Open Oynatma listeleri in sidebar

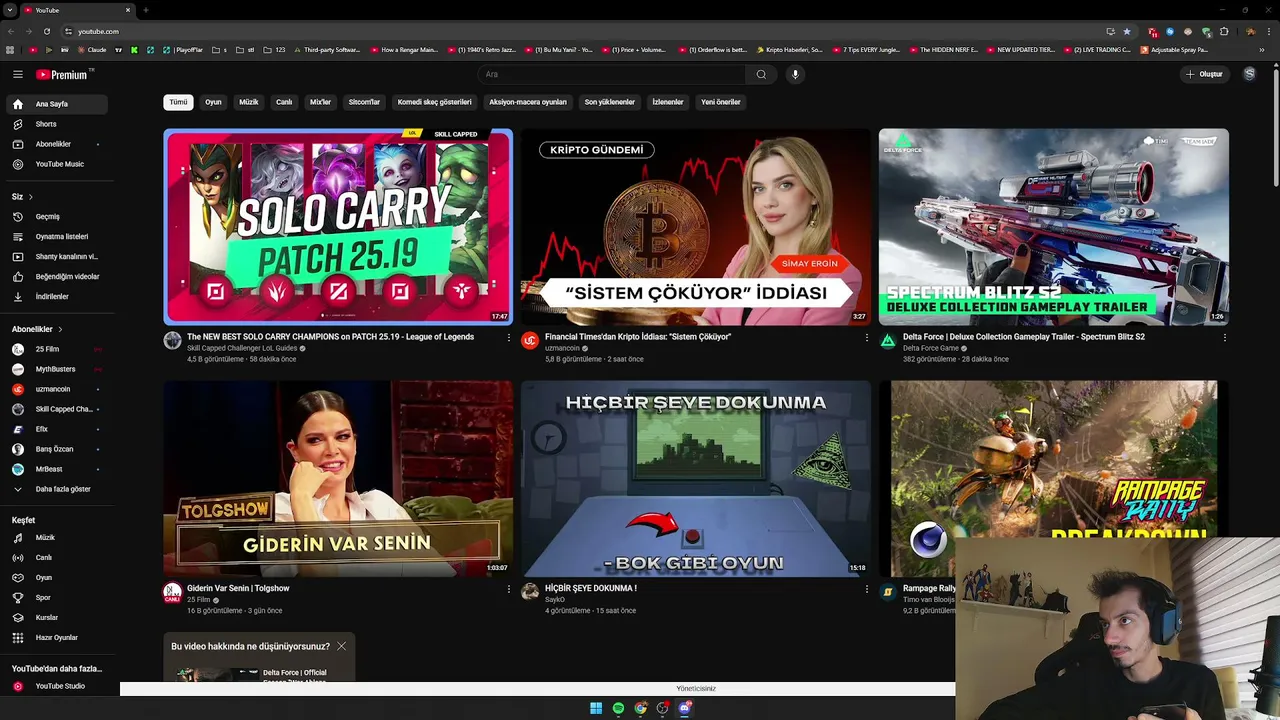pos(57,236)
